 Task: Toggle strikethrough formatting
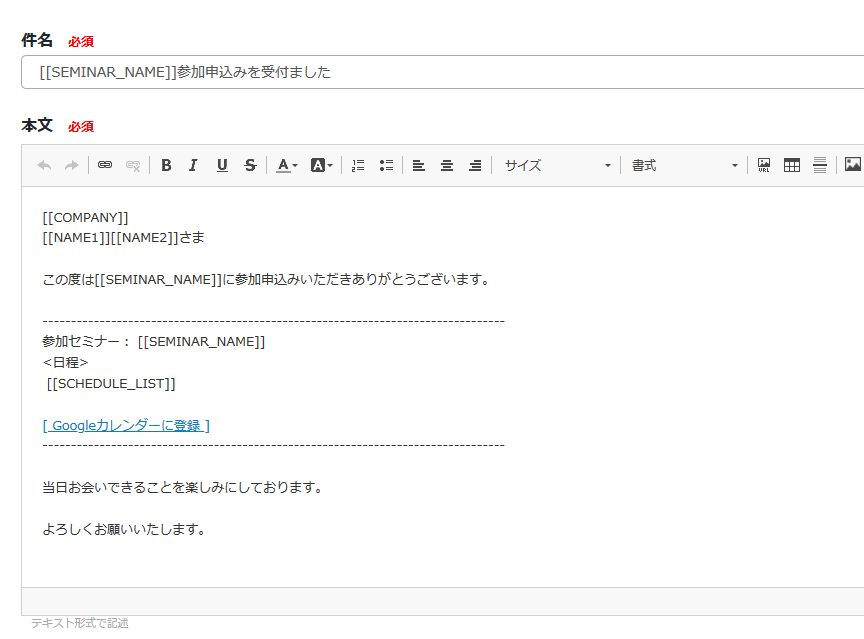coord(250,165)
